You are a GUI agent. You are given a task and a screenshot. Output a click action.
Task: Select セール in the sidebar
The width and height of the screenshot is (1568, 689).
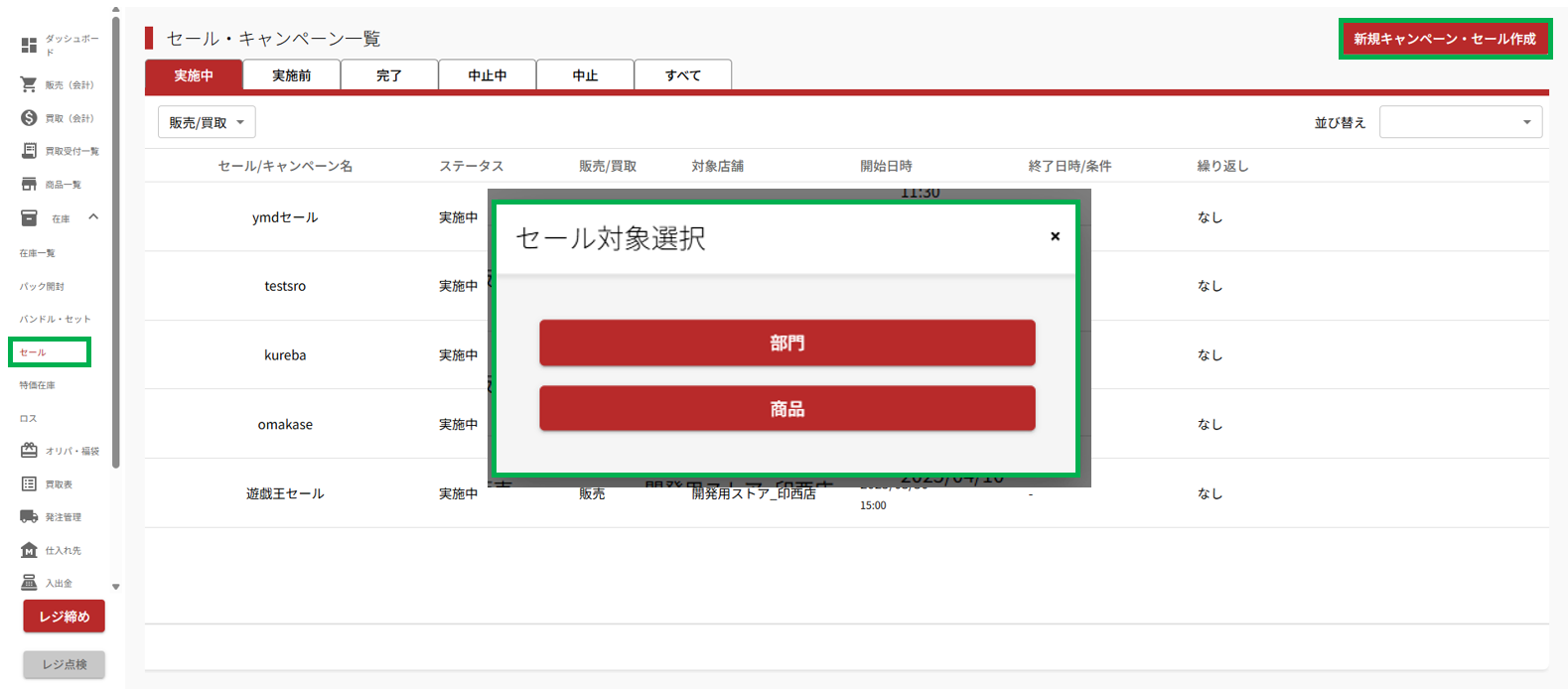tap(34, 352)
